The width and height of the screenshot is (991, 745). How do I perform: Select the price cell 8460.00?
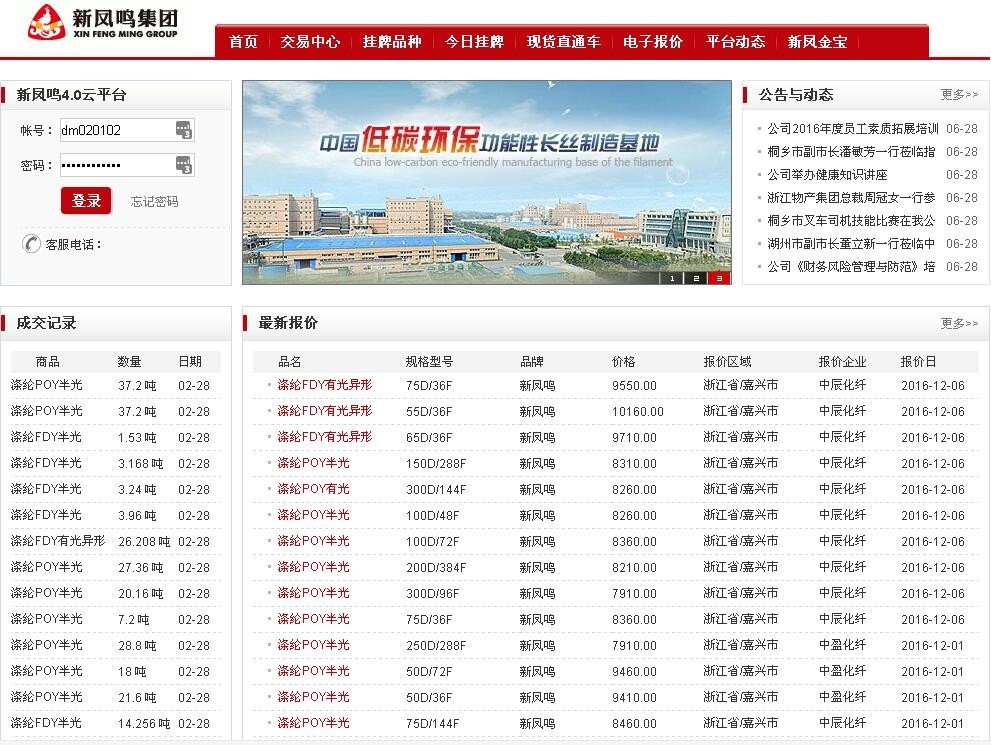point(634,723)
